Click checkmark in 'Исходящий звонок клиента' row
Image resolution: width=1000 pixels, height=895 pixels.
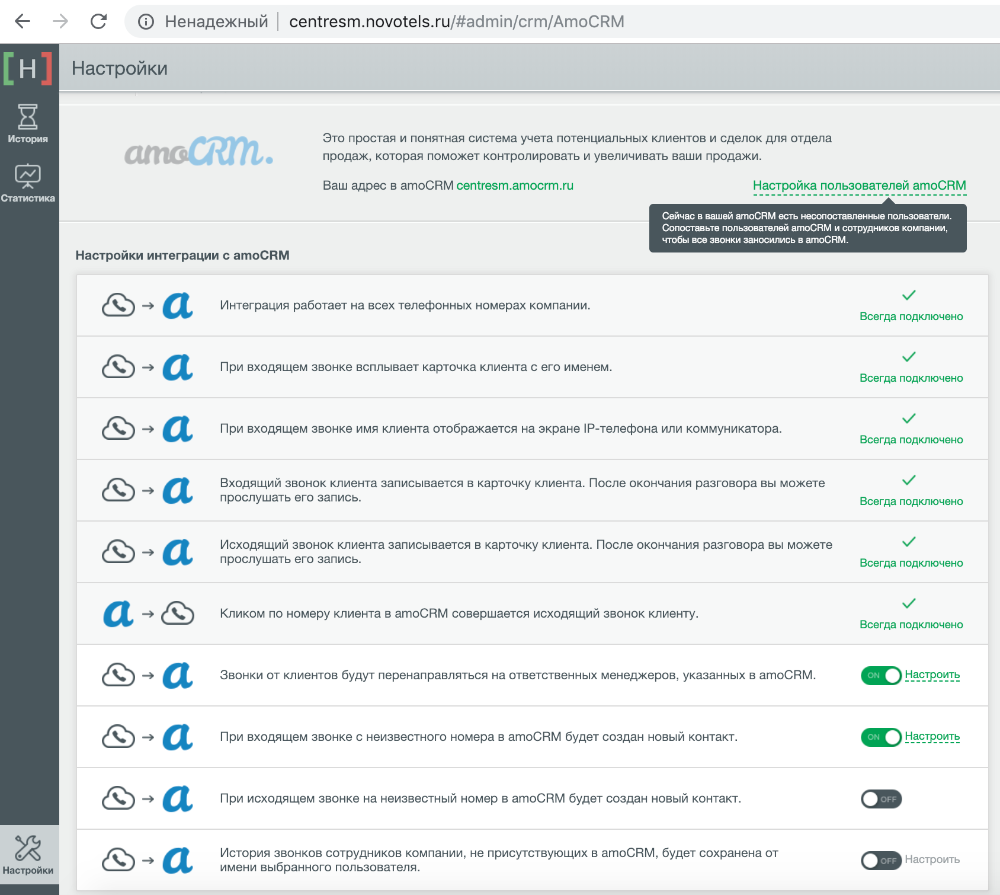pos(909,542)
